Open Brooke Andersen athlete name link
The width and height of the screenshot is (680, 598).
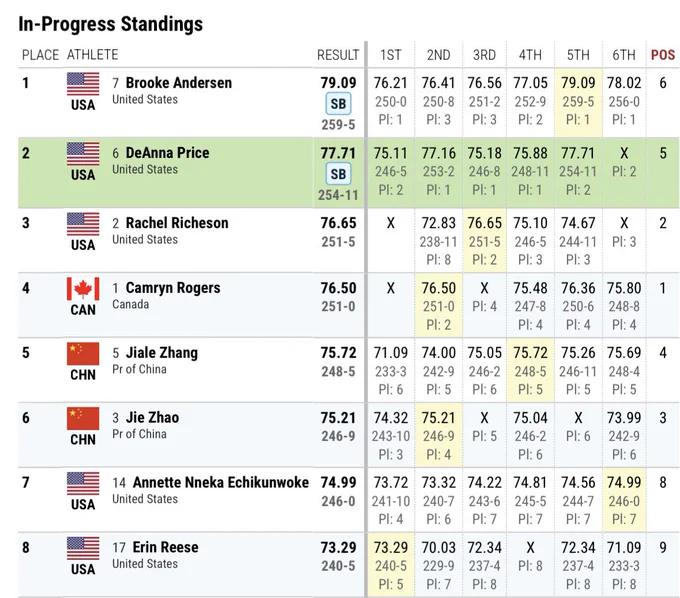pyautogui.click(x=179, y=82)
